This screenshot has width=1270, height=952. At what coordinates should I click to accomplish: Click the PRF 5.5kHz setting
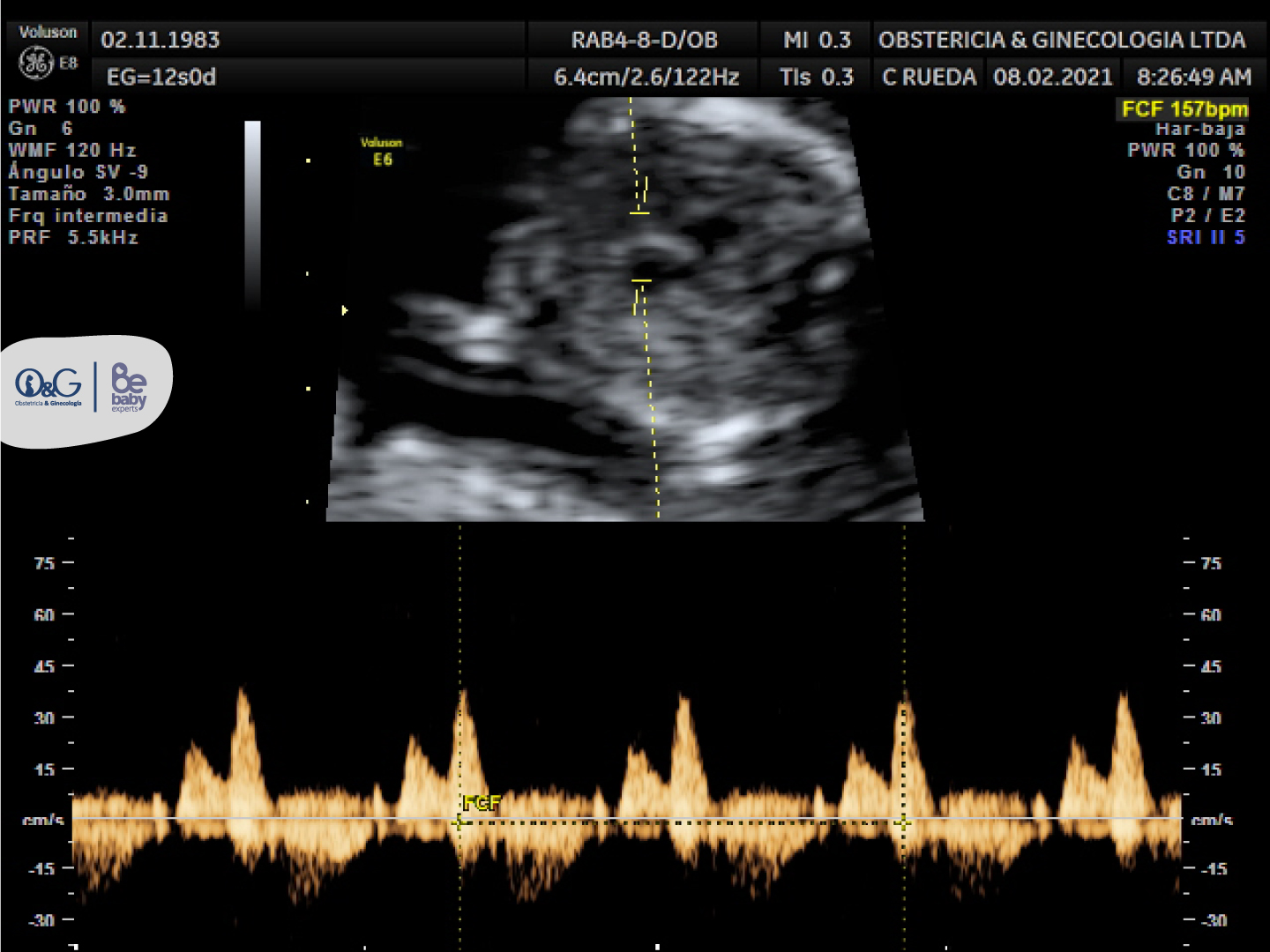pos(73,238)
